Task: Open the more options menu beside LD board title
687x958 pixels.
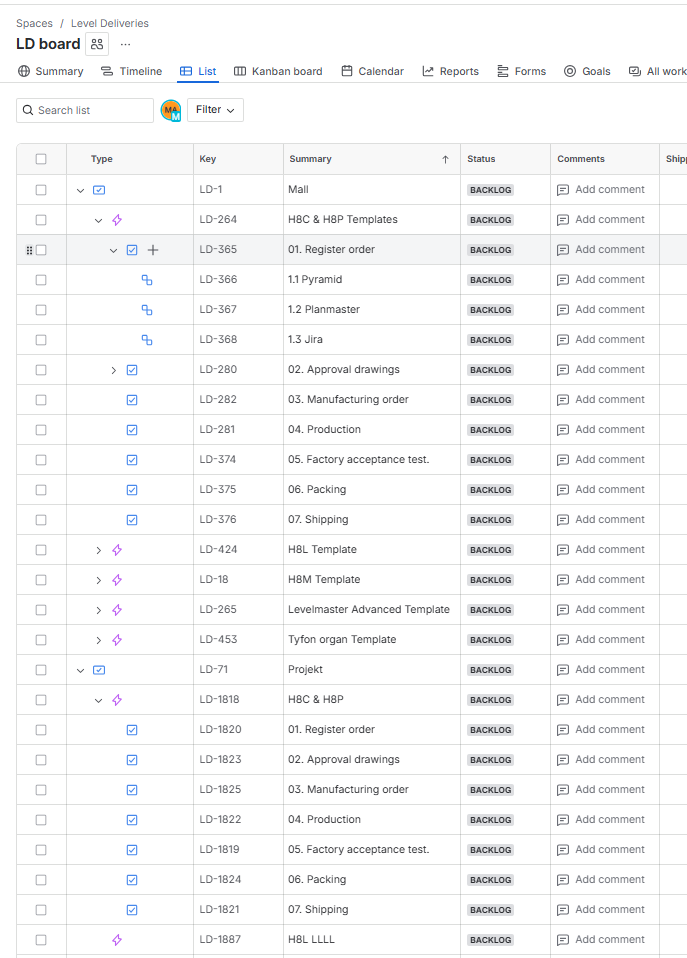Action: tap(125, 44)
